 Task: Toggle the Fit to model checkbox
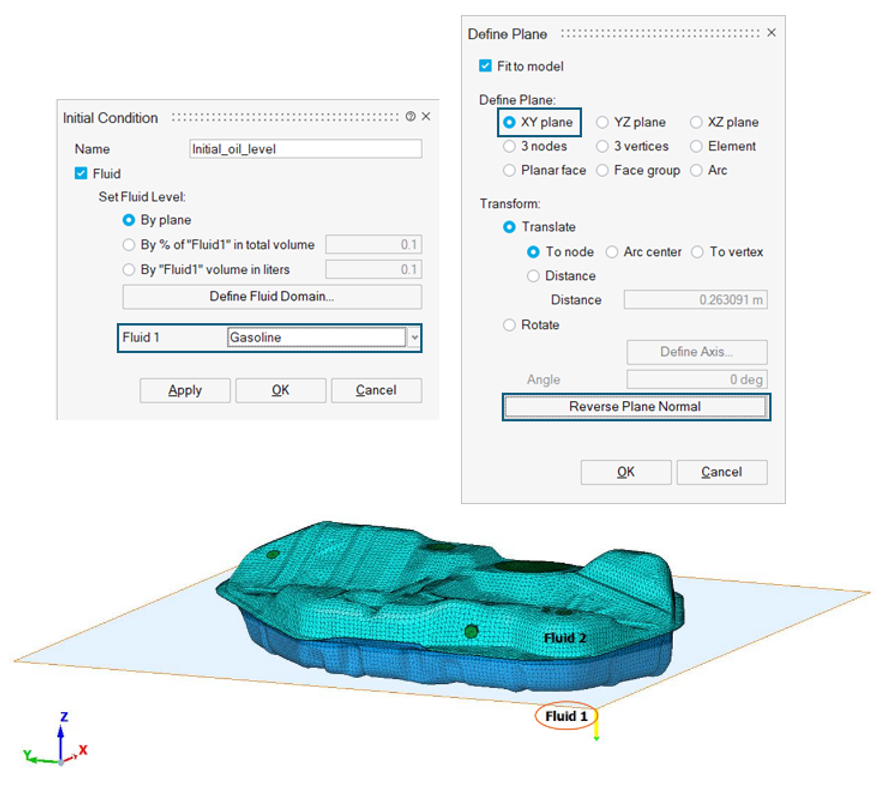(485, 66)
